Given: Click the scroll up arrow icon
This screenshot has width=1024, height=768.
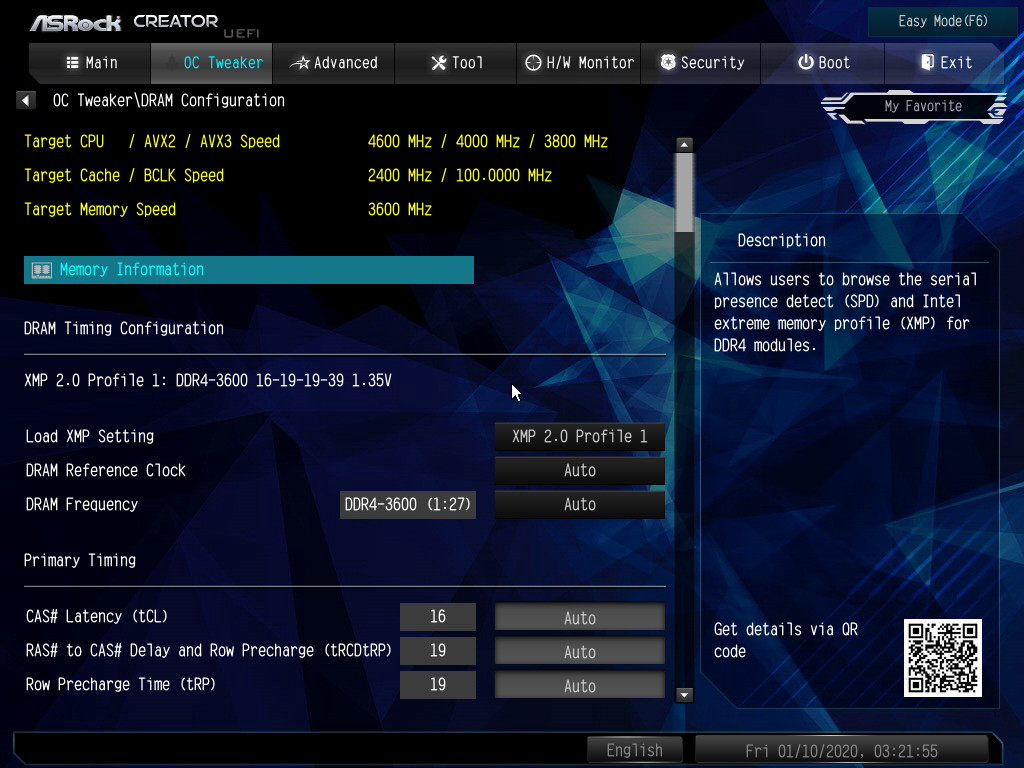Looking at the screenshot, I should pos(684,144).
